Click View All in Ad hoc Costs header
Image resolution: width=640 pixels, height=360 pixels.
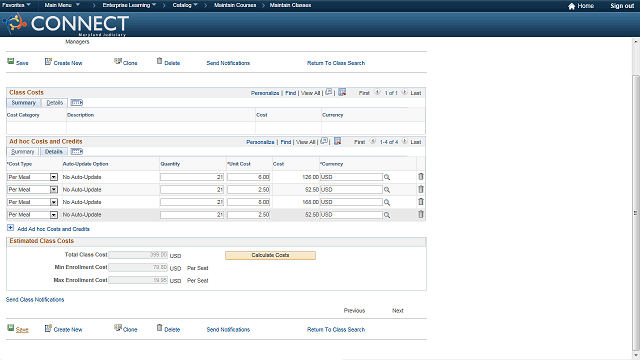point(306,142)
